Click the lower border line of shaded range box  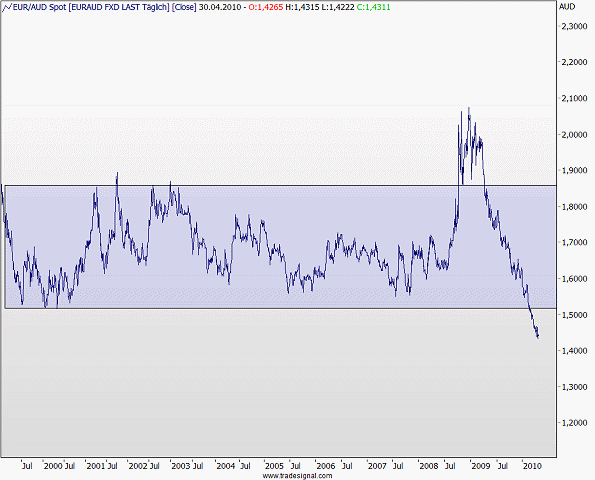click(280, 308)
